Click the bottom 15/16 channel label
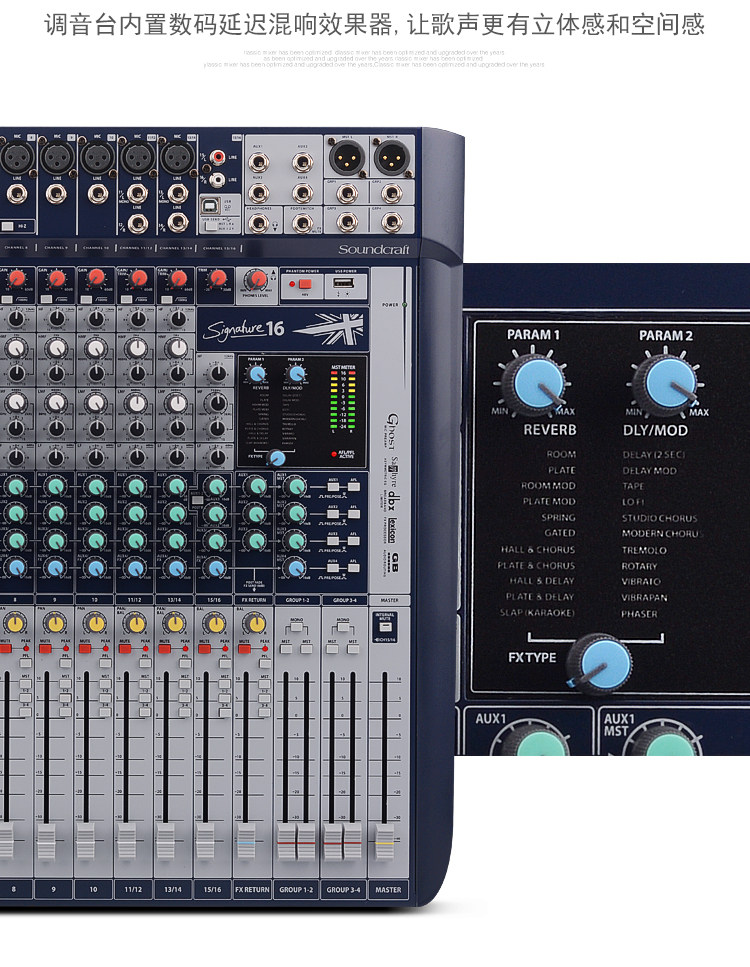The height and width of the screenshot is (967, 750). 212,890
